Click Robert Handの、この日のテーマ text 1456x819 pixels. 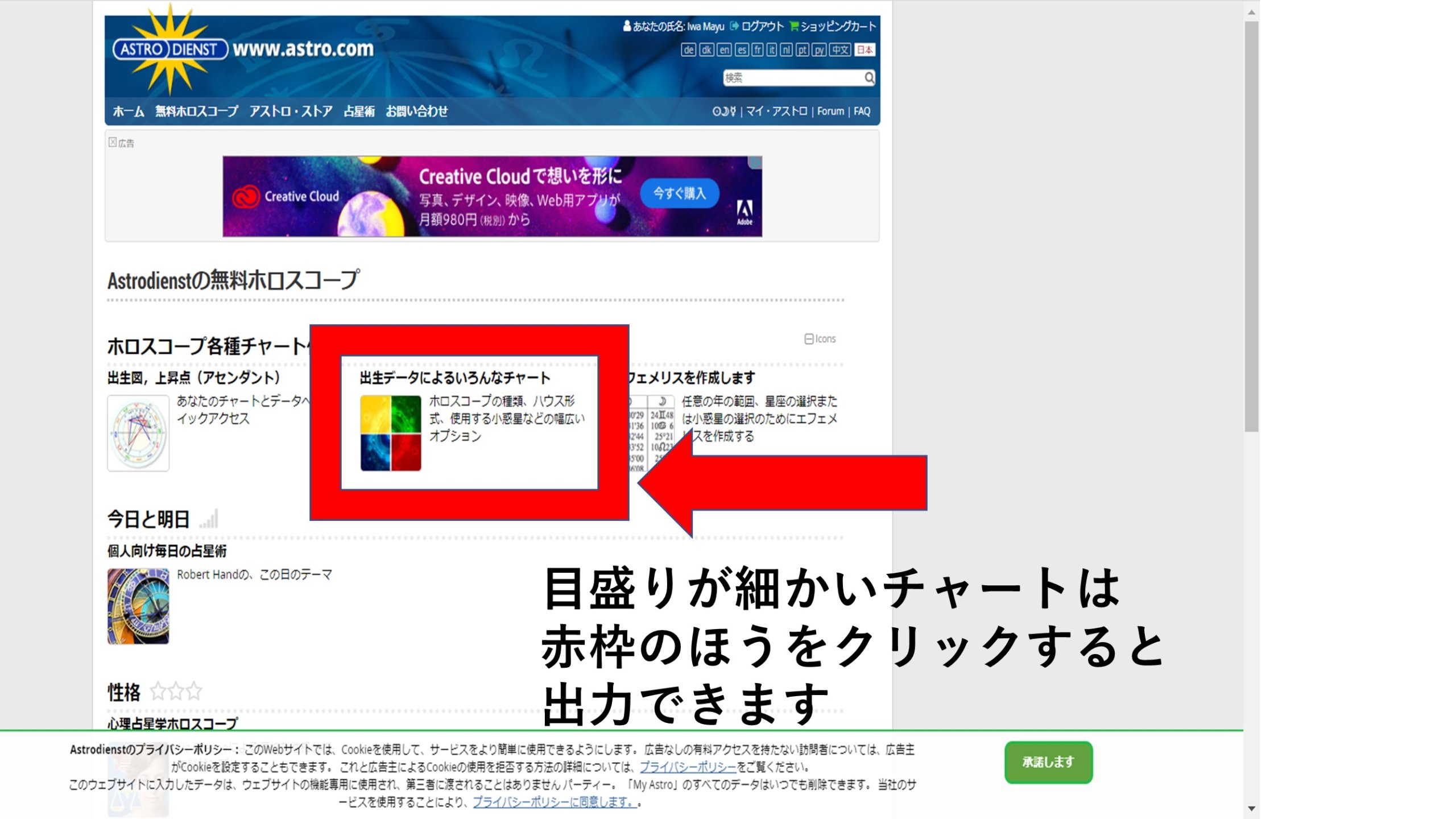tap(254, 574)
